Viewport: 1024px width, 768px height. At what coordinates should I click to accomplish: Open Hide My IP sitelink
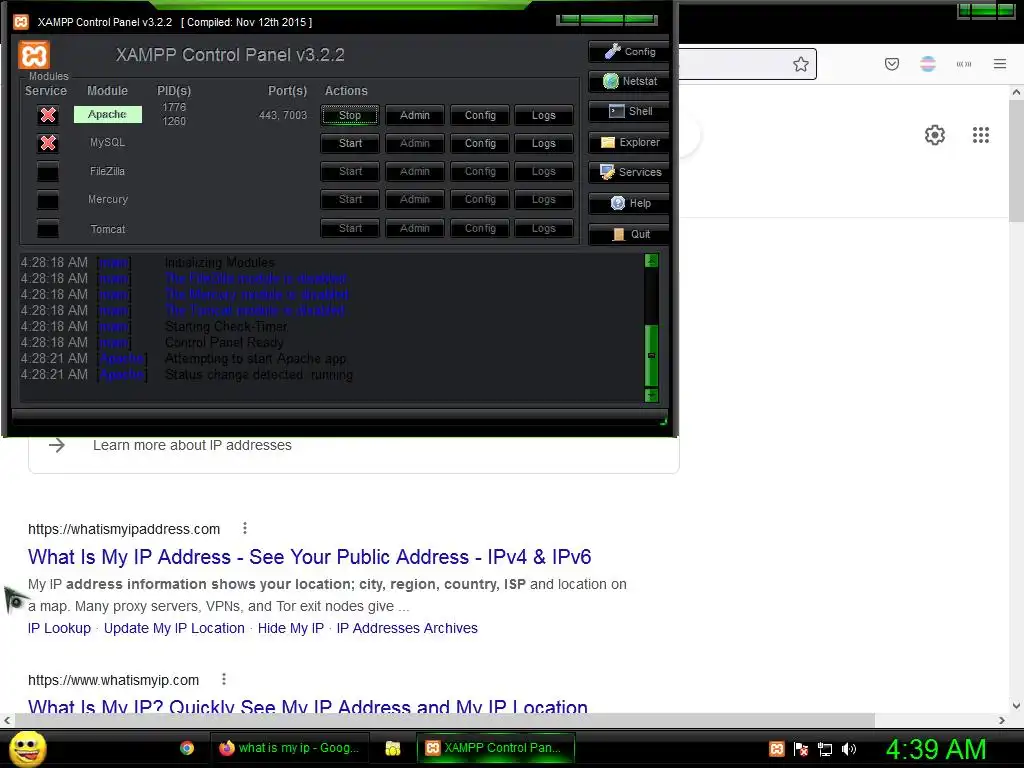[x=291, y=628]
